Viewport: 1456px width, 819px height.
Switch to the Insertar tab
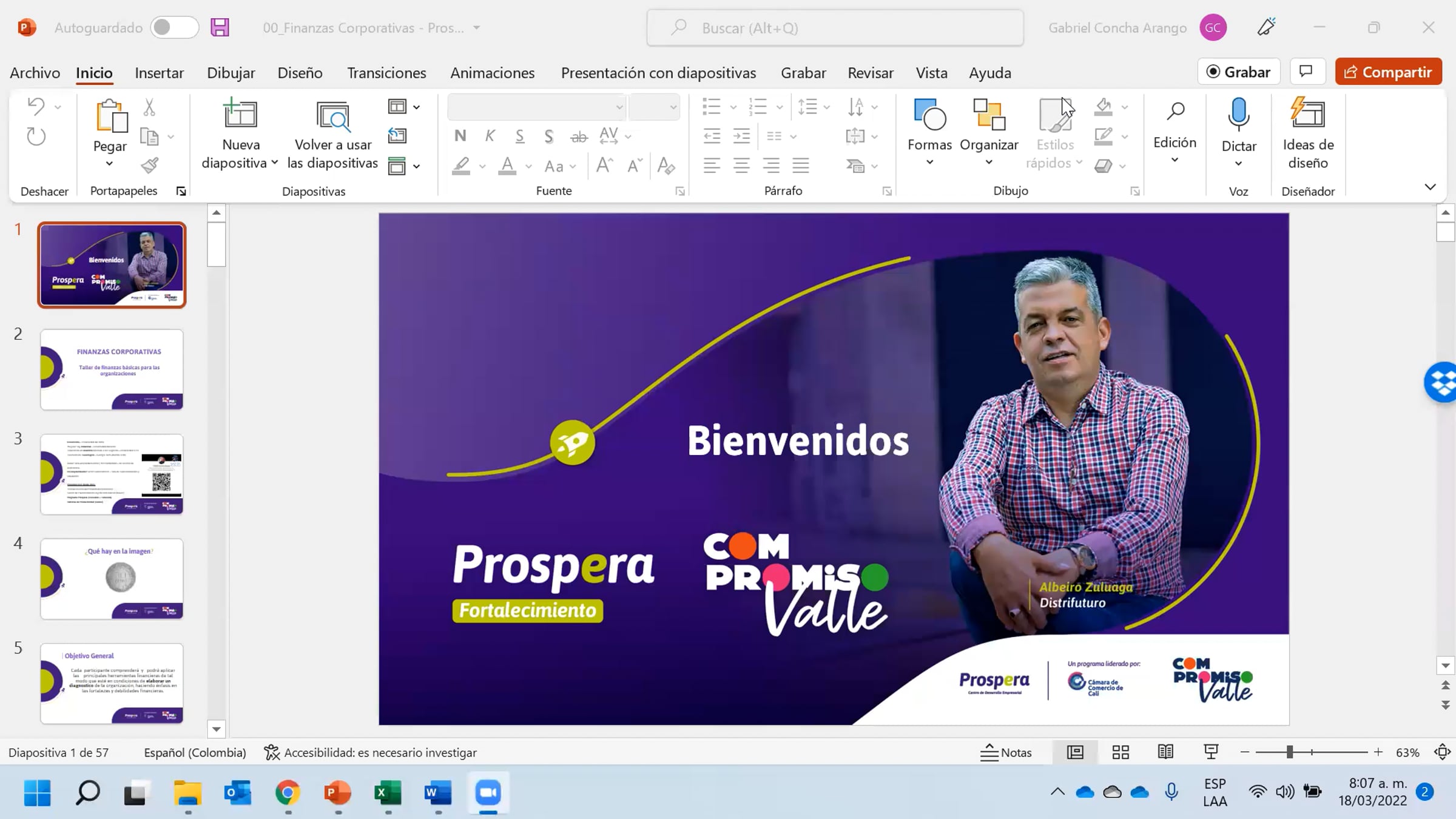pyautogui.click(x=159, y=73)
